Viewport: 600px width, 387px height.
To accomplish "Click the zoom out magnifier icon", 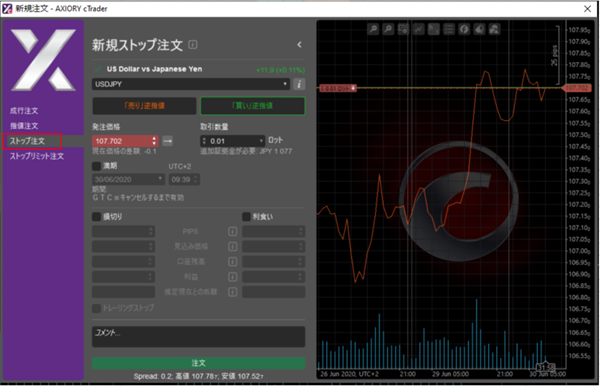I will tap(388, 29).
